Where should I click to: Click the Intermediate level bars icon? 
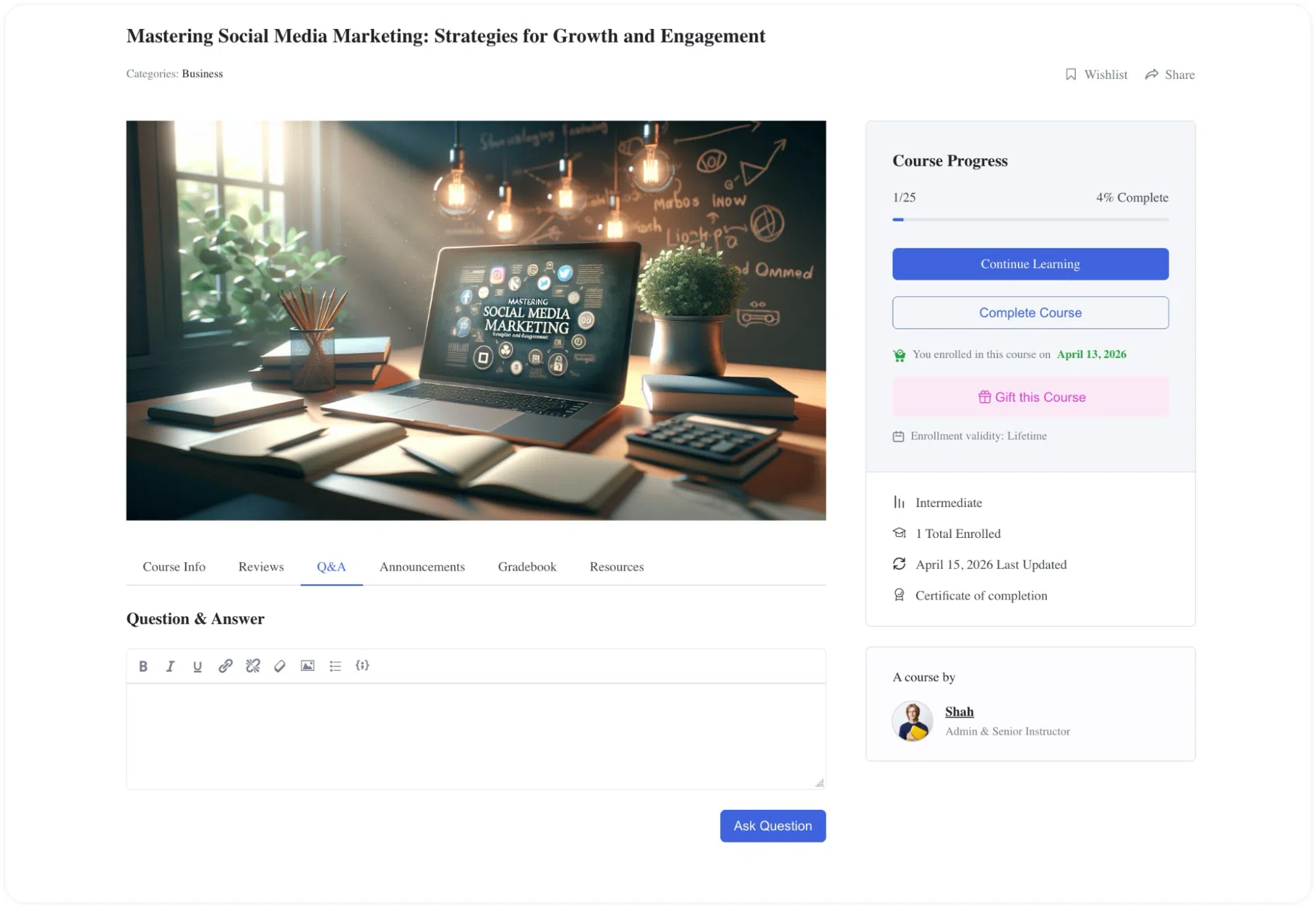(899, 502)
